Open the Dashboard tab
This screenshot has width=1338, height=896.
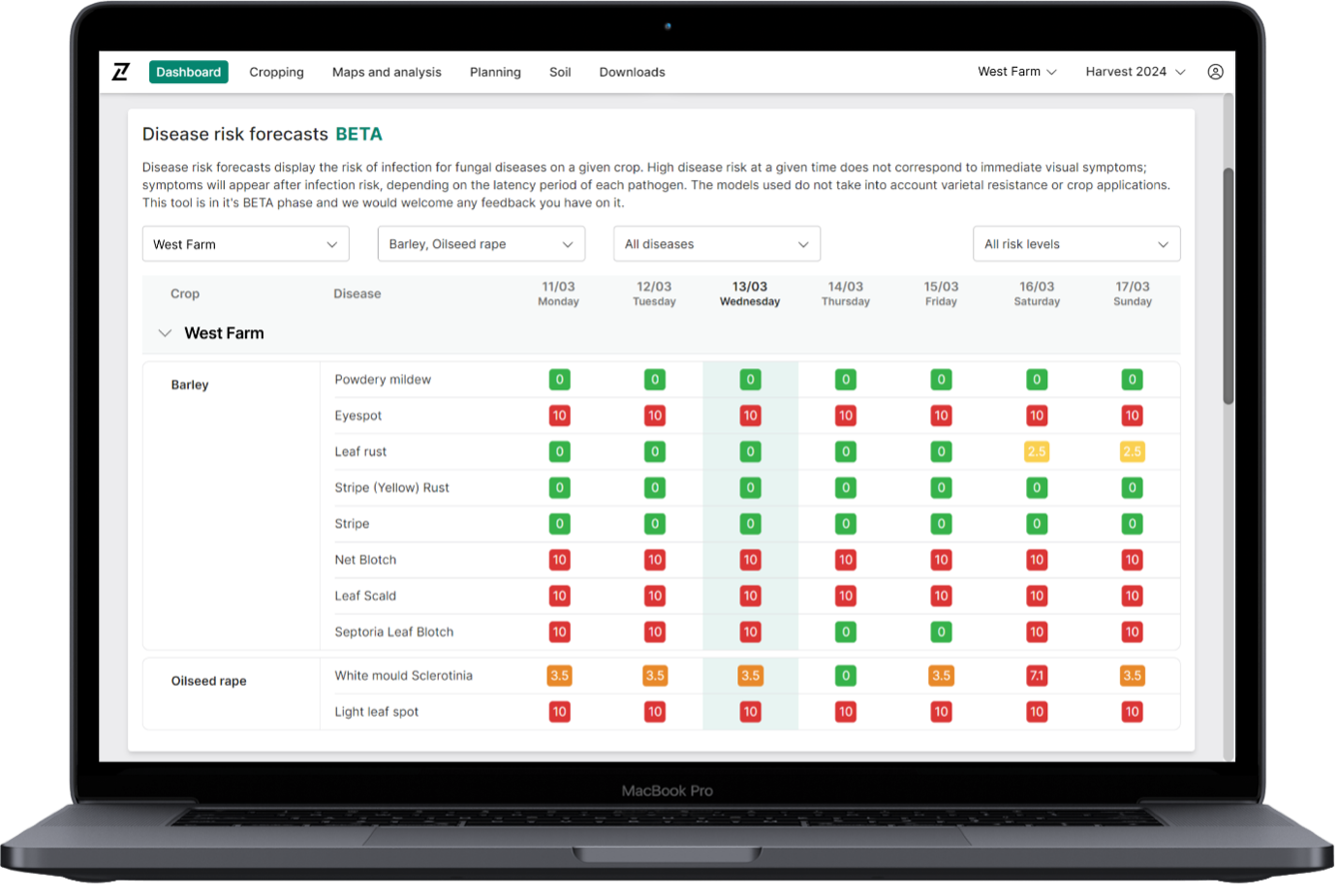pos(188,72)
